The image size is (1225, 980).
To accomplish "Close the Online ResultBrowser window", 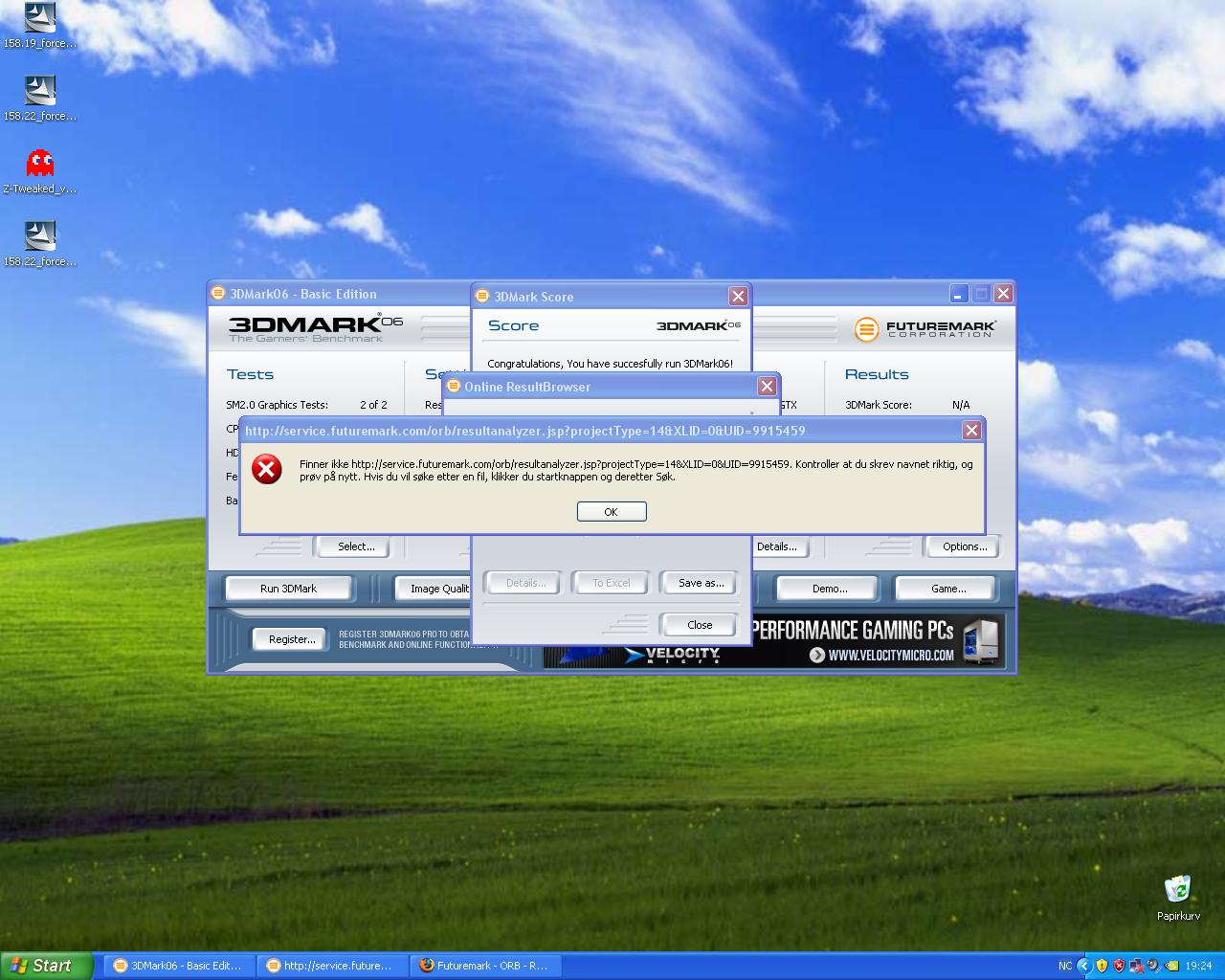I will [767, 386].
